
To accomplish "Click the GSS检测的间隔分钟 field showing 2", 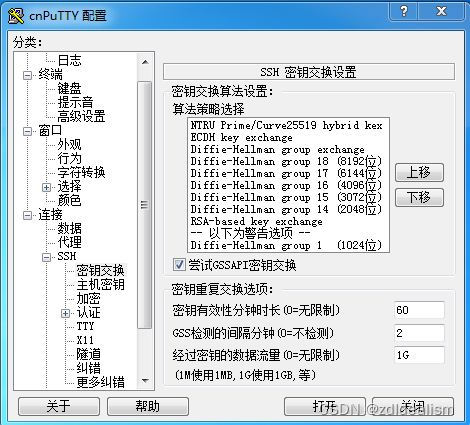I will (419, 333).
